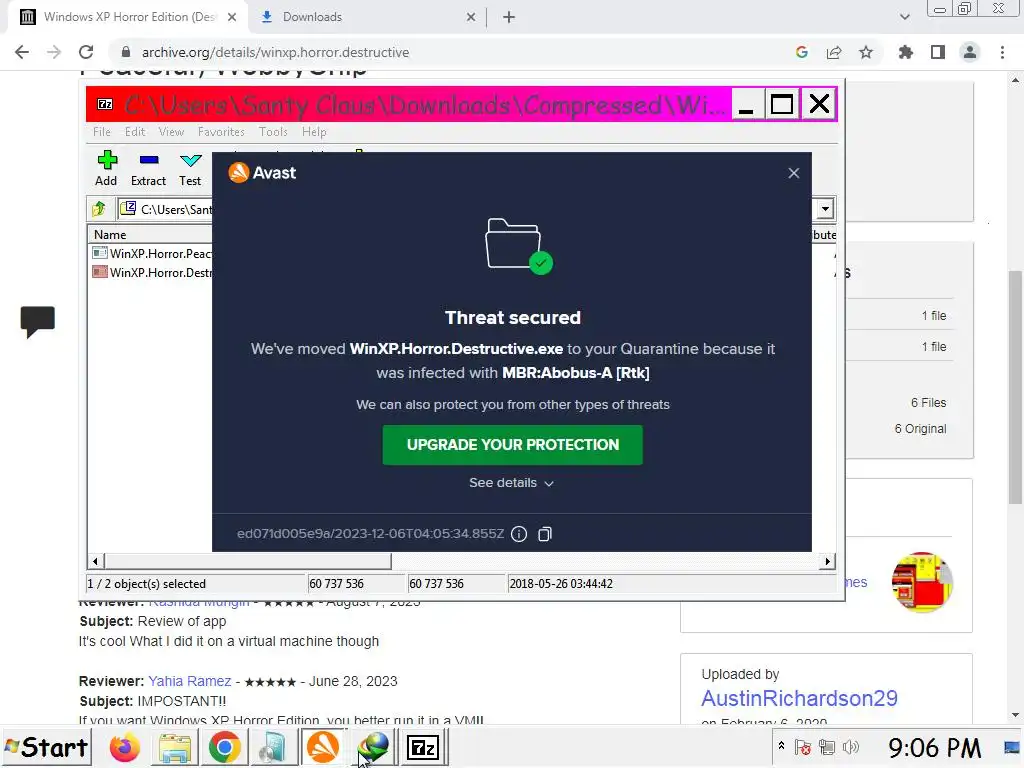Viewport: 1024px width, 768px height.
Task: Copy the Avast event ID to clipboard
Action: (x=545, y=534)
